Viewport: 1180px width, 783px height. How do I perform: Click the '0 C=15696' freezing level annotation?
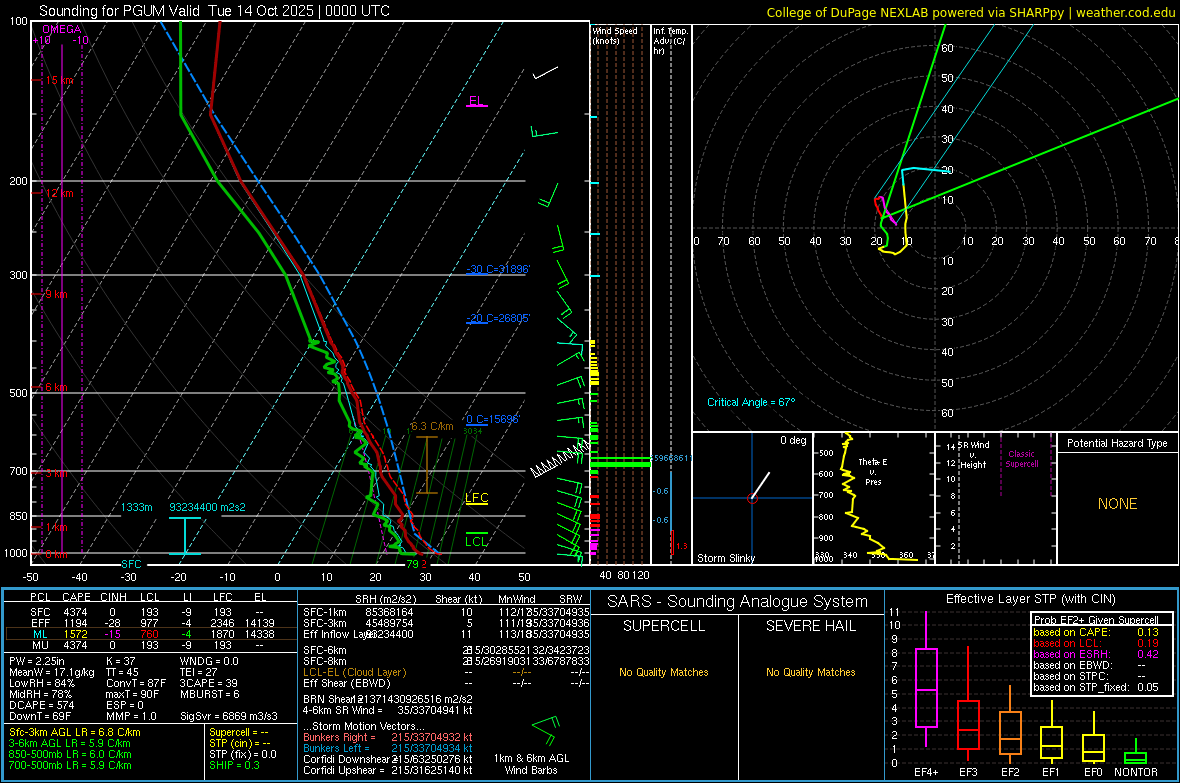tap(493, 419)
